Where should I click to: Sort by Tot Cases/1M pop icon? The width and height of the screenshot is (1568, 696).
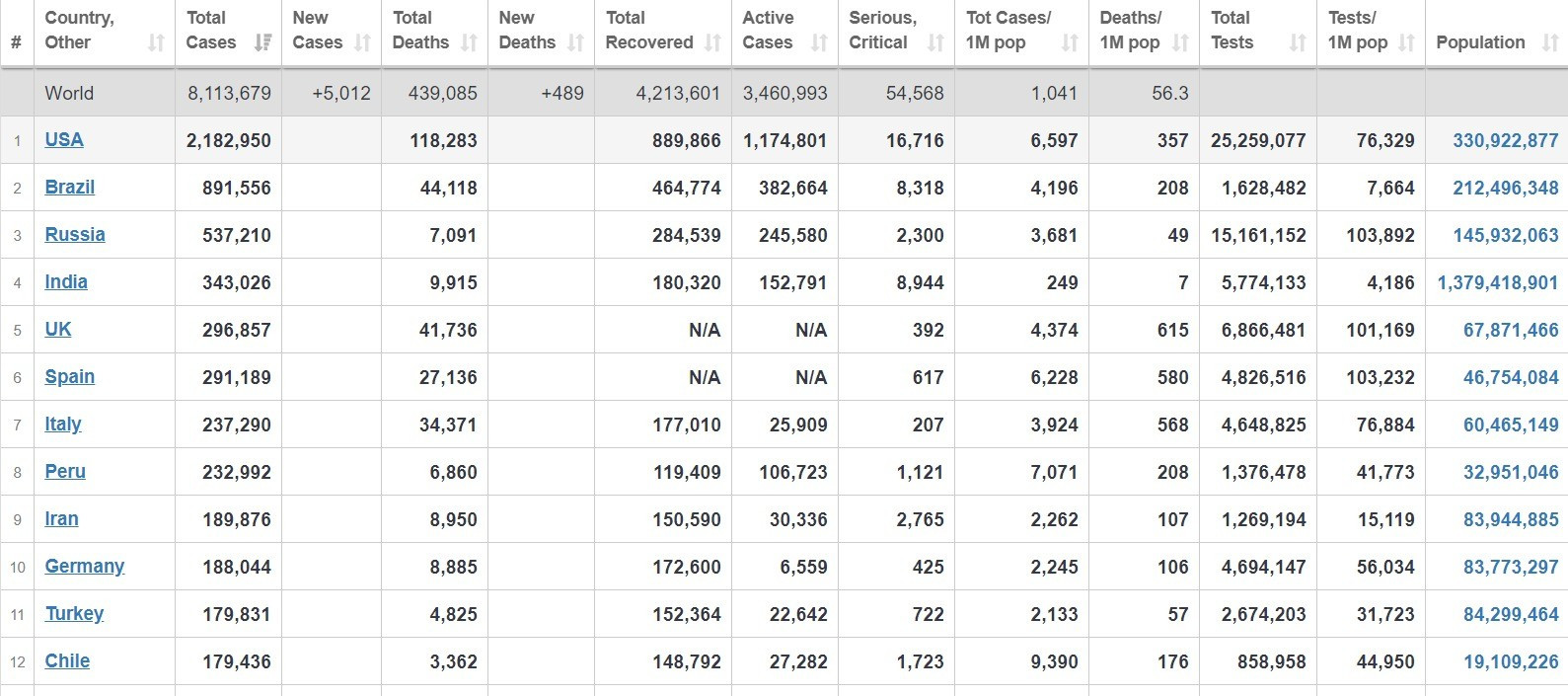(1070, 42)
